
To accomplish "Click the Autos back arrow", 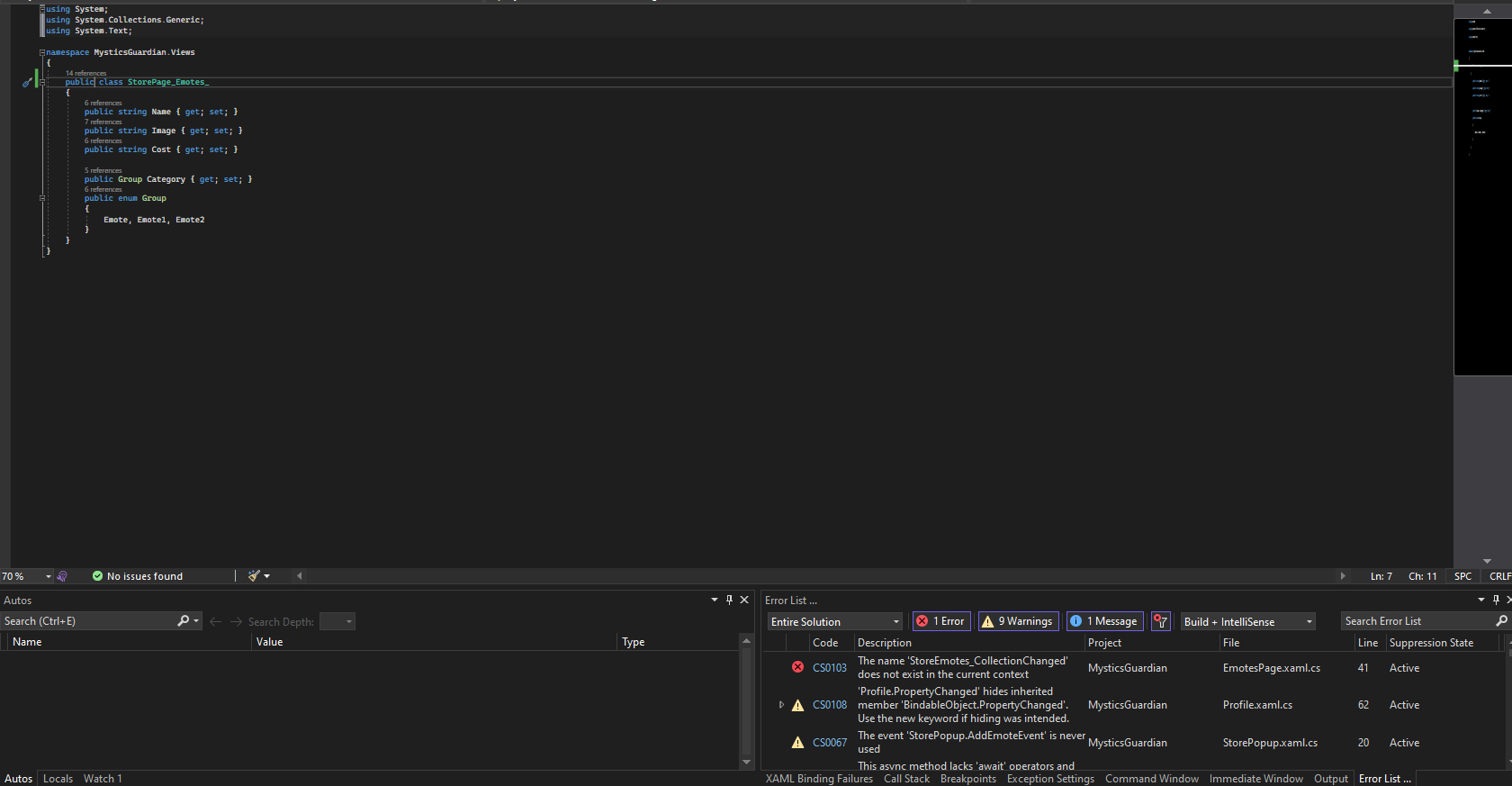I will pyautogui.click(x=215, y=622).
